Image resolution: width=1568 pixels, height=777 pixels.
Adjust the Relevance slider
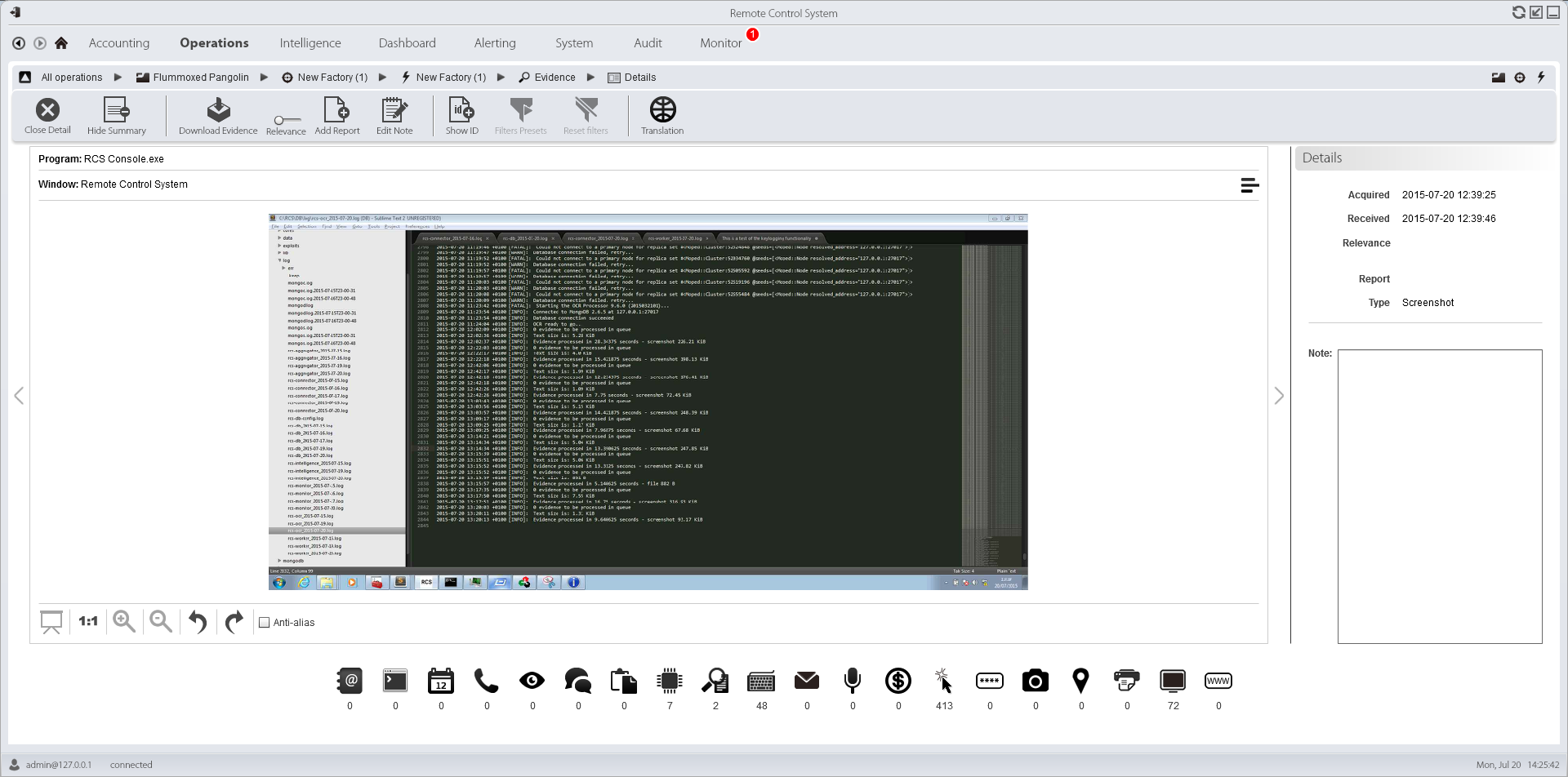(286, 120)
